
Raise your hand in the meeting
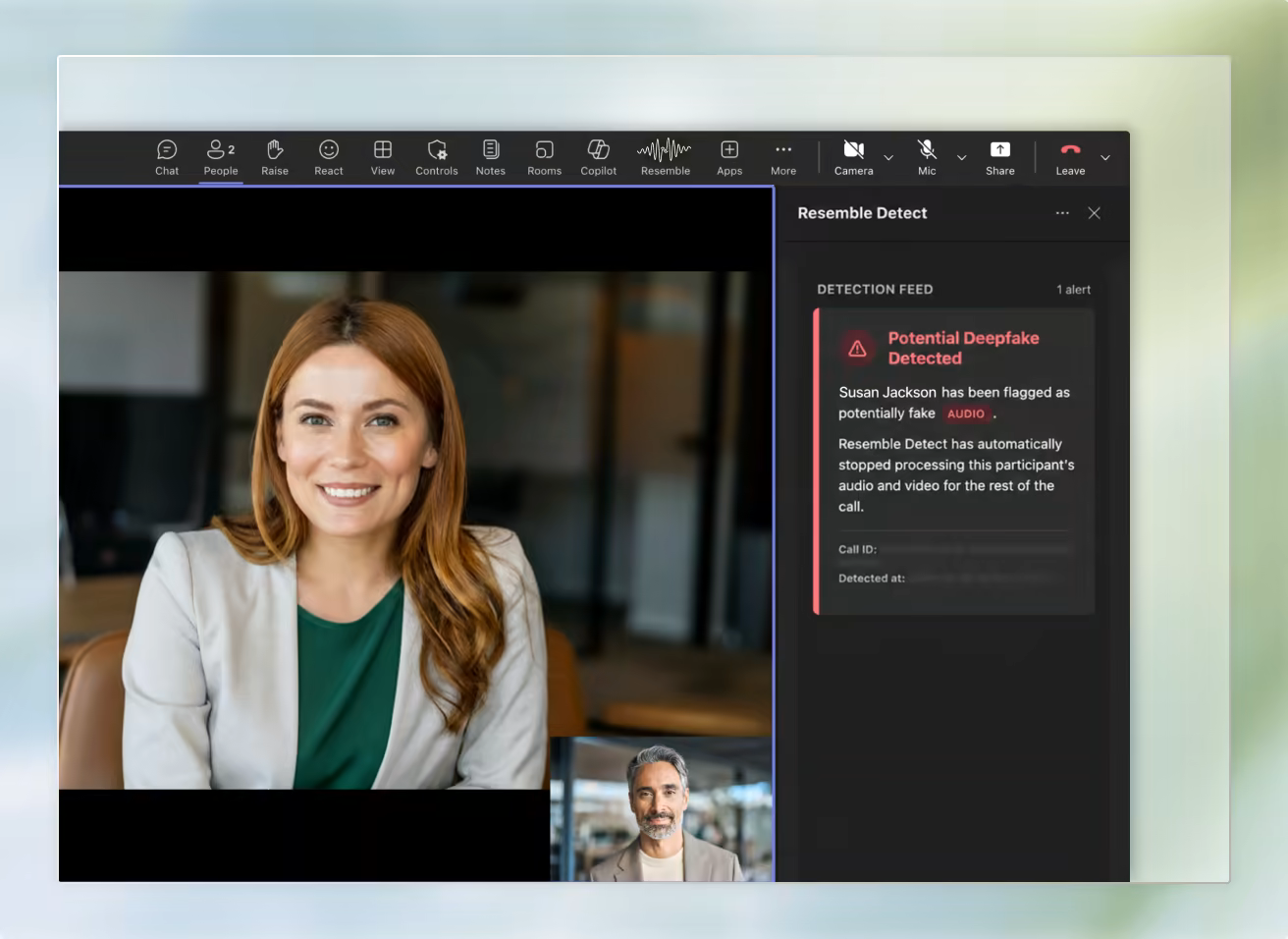tap(275, 157)
